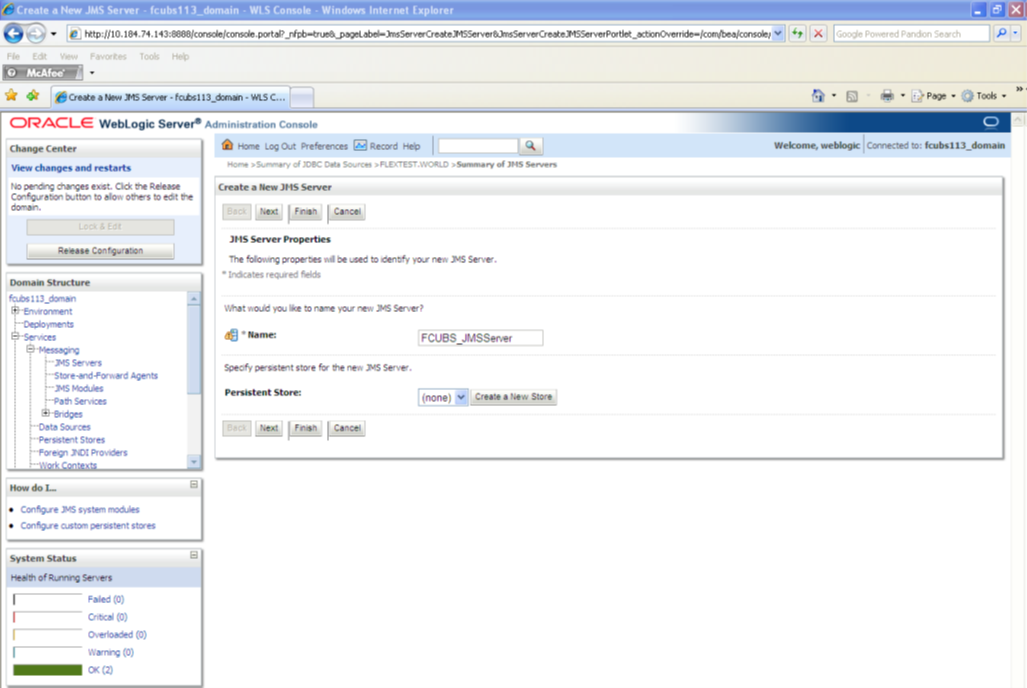This screenshot has height=688, width=1027.
Task: Open the McAfee toolbar dropdown arrow
Action: pos(92,73)
